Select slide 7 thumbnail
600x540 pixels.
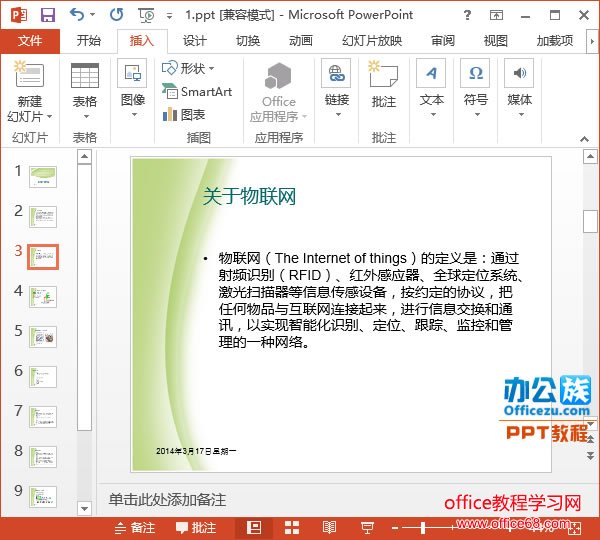(x=43, y=417)
